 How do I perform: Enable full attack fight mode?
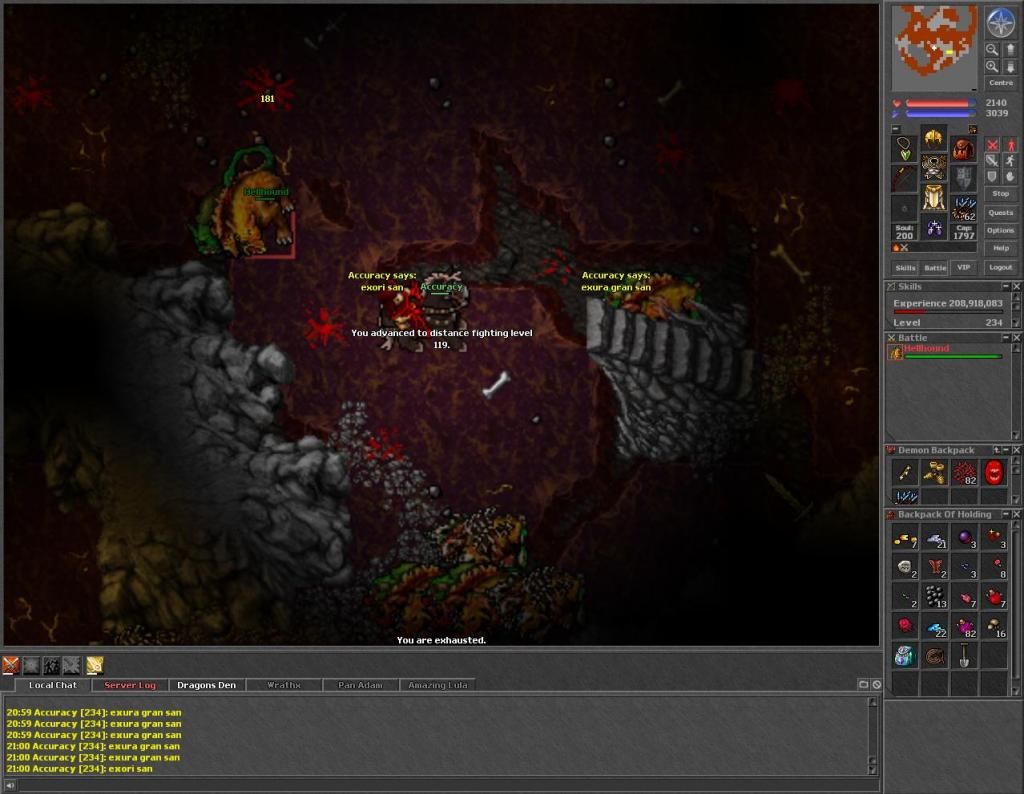992,145
